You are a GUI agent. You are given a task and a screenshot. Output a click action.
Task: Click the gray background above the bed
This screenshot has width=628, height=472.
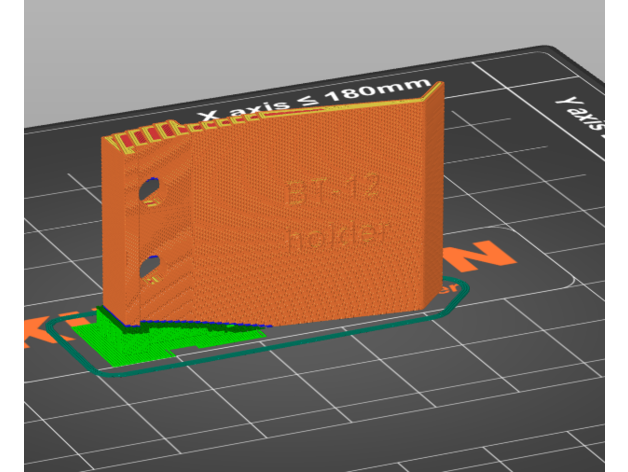tap(300, 30)
